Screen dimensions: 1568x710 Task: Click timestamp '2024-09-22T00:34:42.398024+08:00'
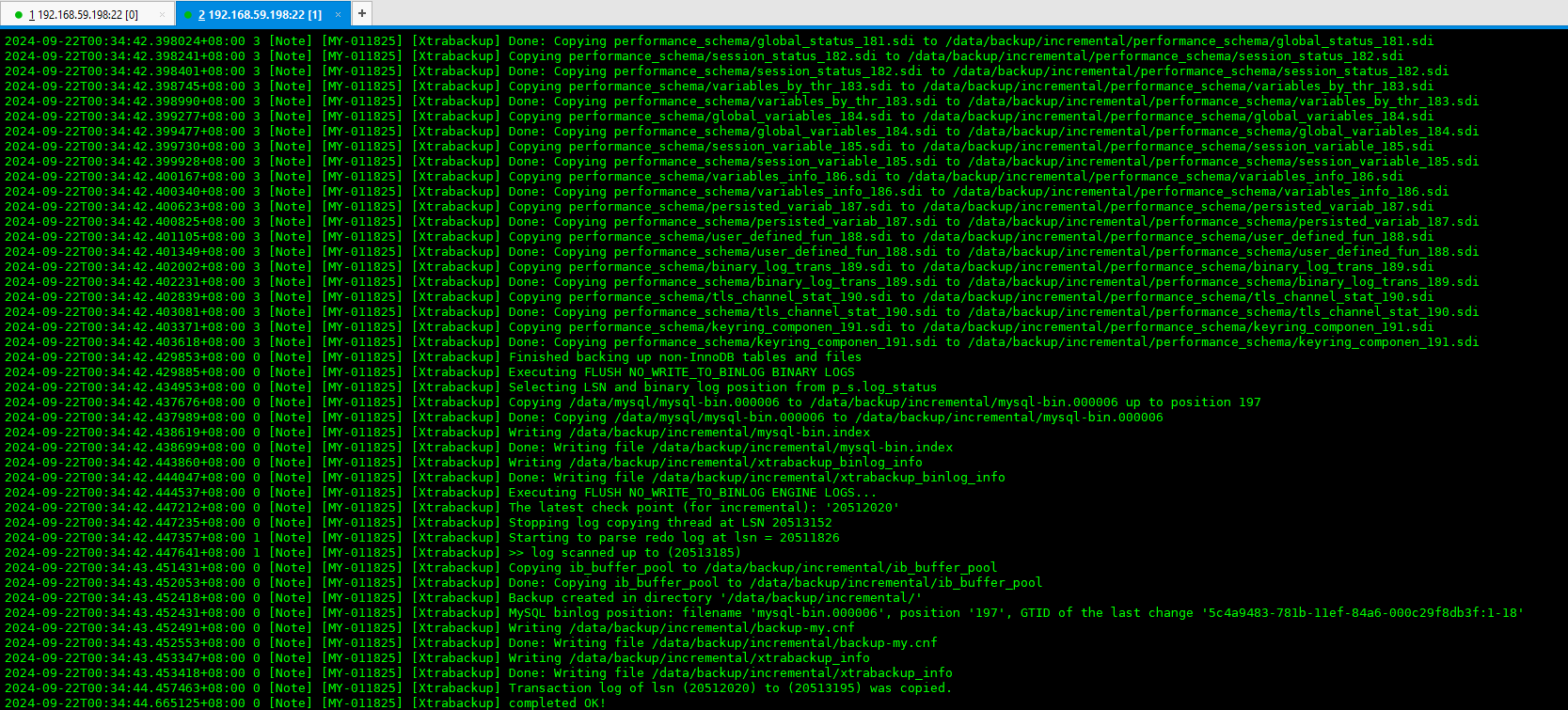(125, 40)
